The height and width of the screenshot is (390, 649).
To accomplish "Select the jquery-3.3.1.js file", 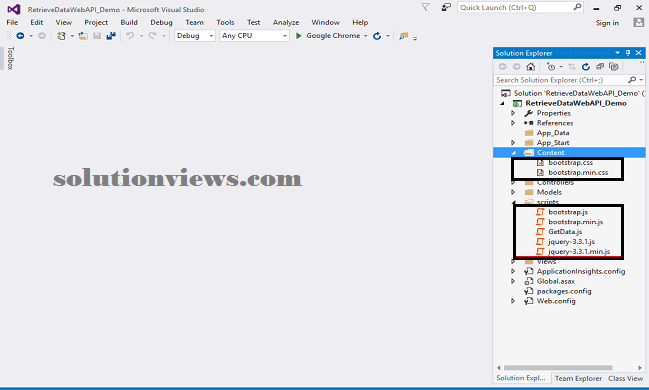I will click(571, 242).
